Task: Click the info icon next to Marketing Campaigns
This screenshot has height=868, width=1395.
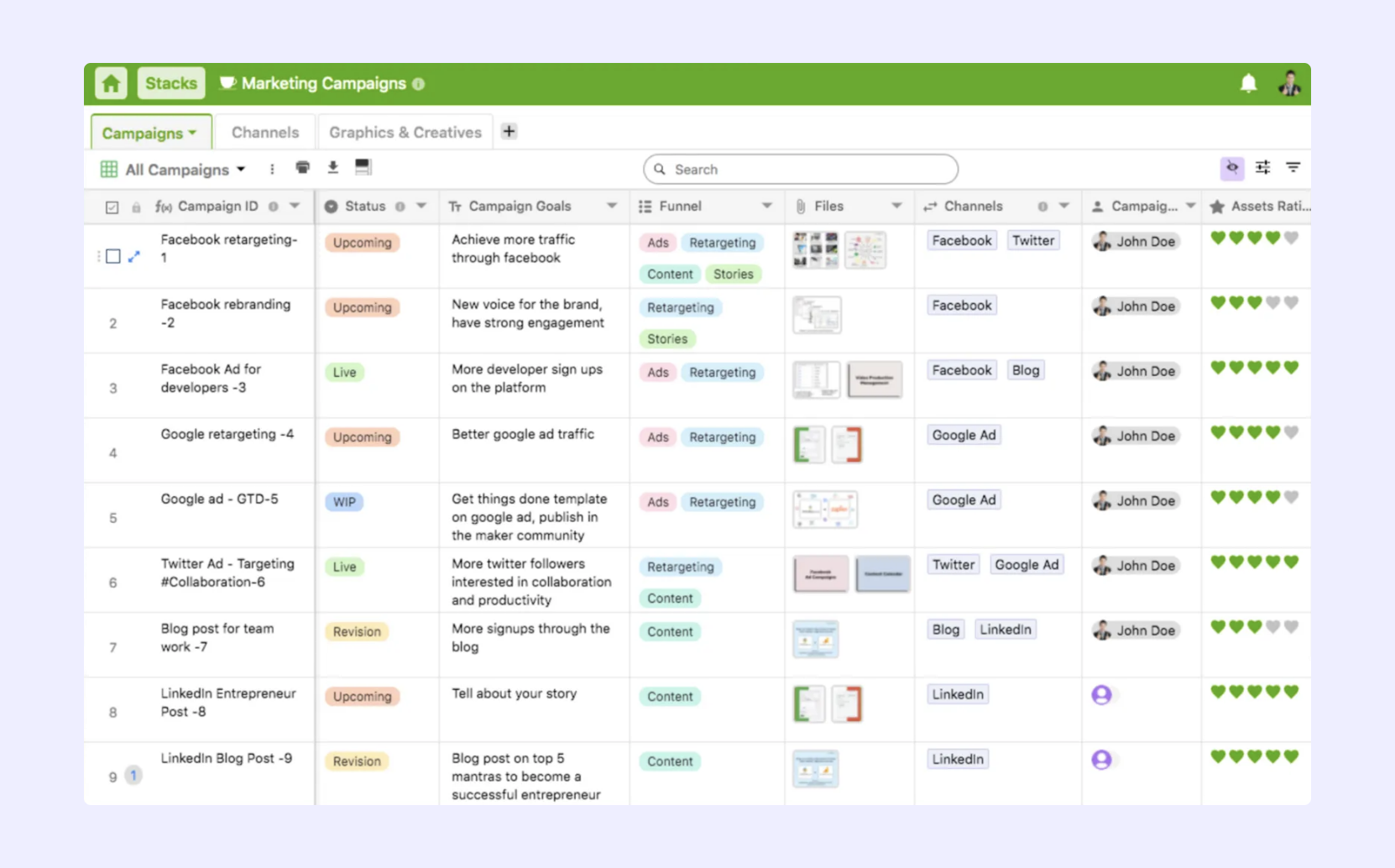Action: (418, 84)
